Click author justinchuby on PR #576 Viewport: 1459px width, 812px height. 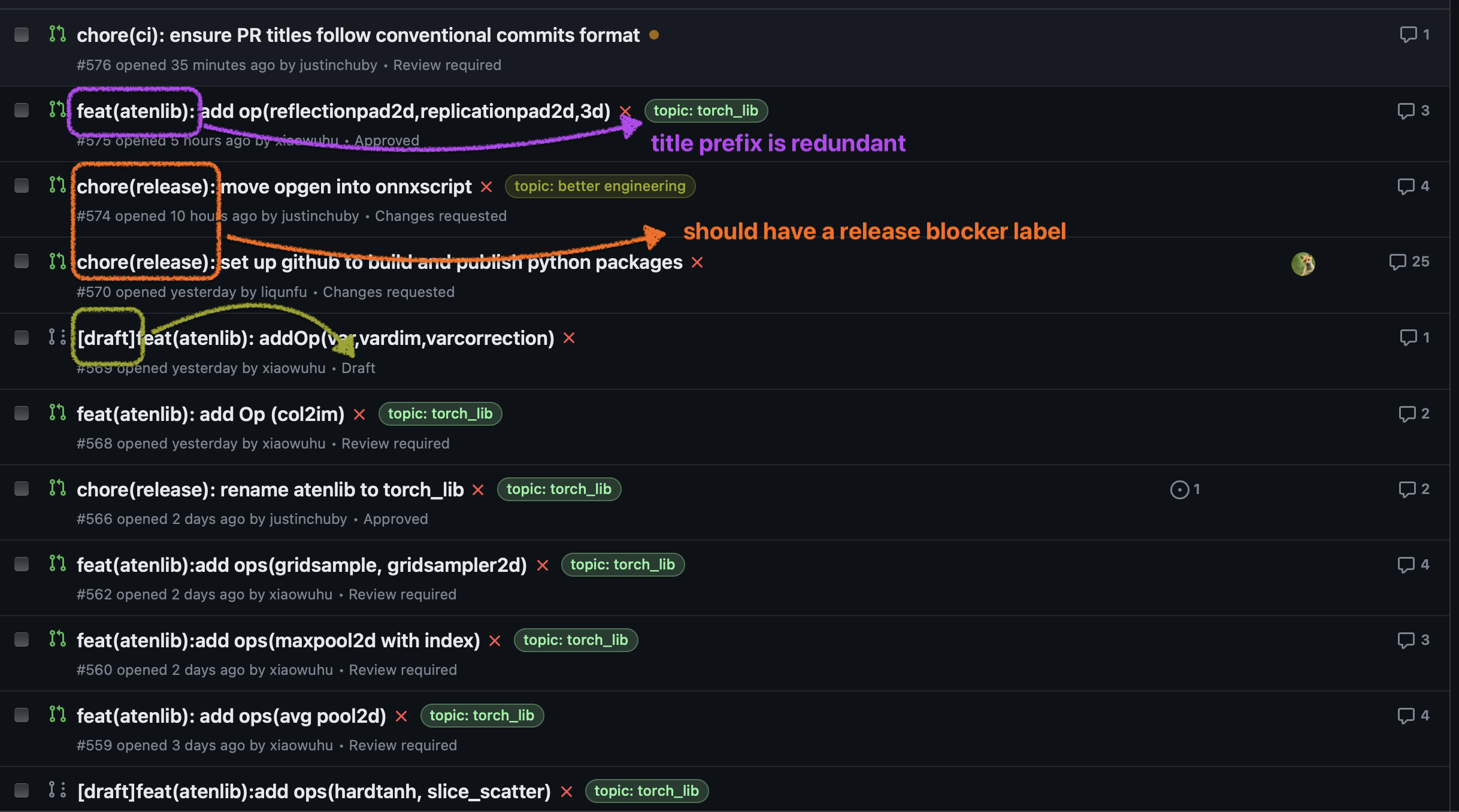338,65
